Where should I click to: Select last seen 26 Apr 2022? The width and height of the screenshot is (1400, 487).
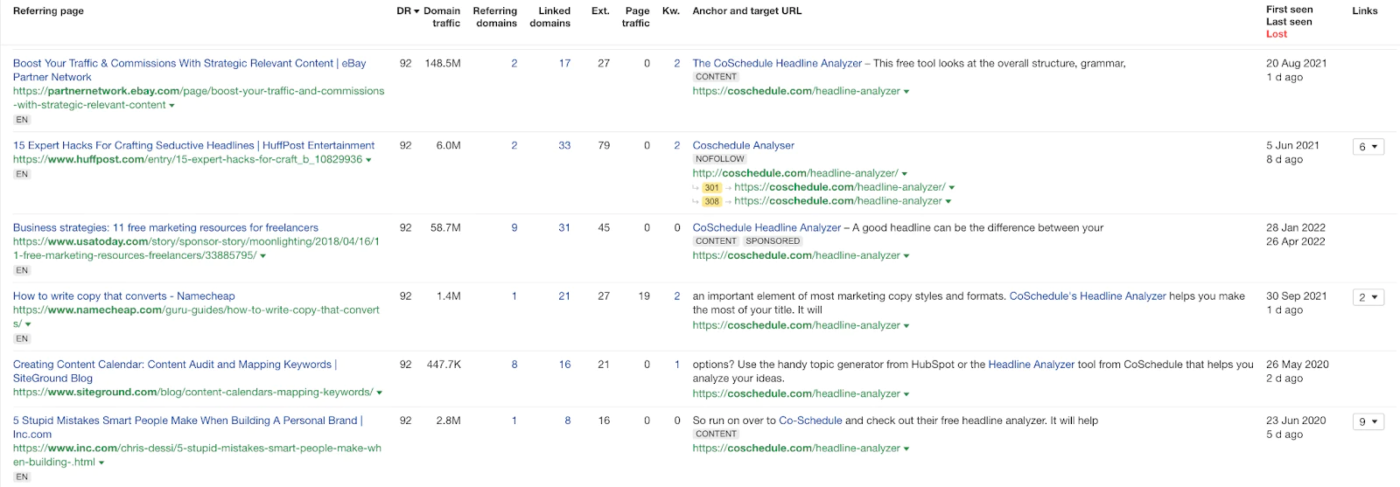1296,242
